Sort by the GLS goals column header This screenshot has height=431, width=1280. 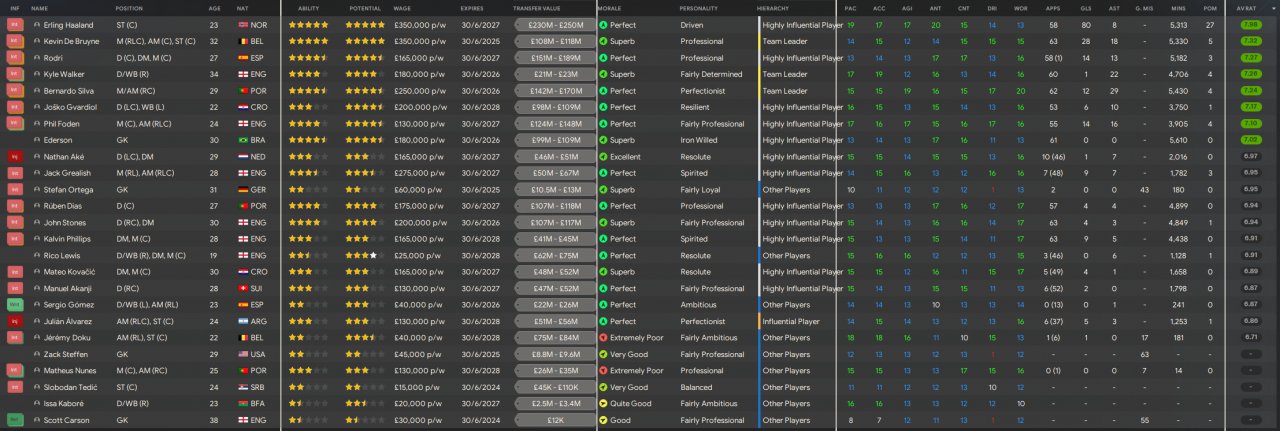point(1086,8)
